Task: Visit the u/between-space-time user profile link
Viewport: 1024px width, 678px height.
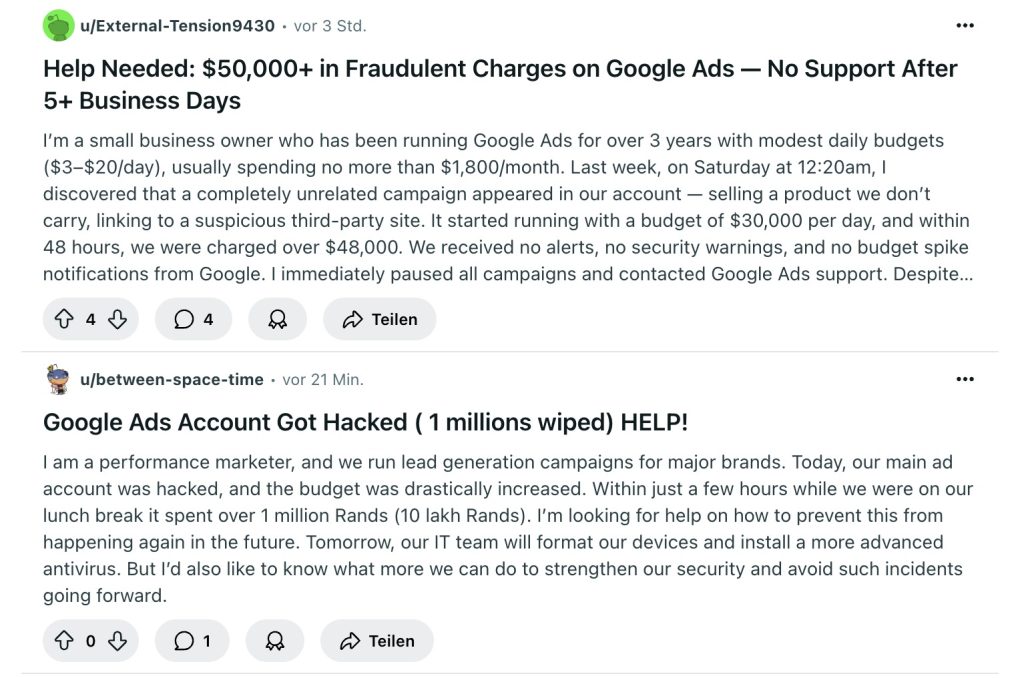Action: (x=172, y=380)
